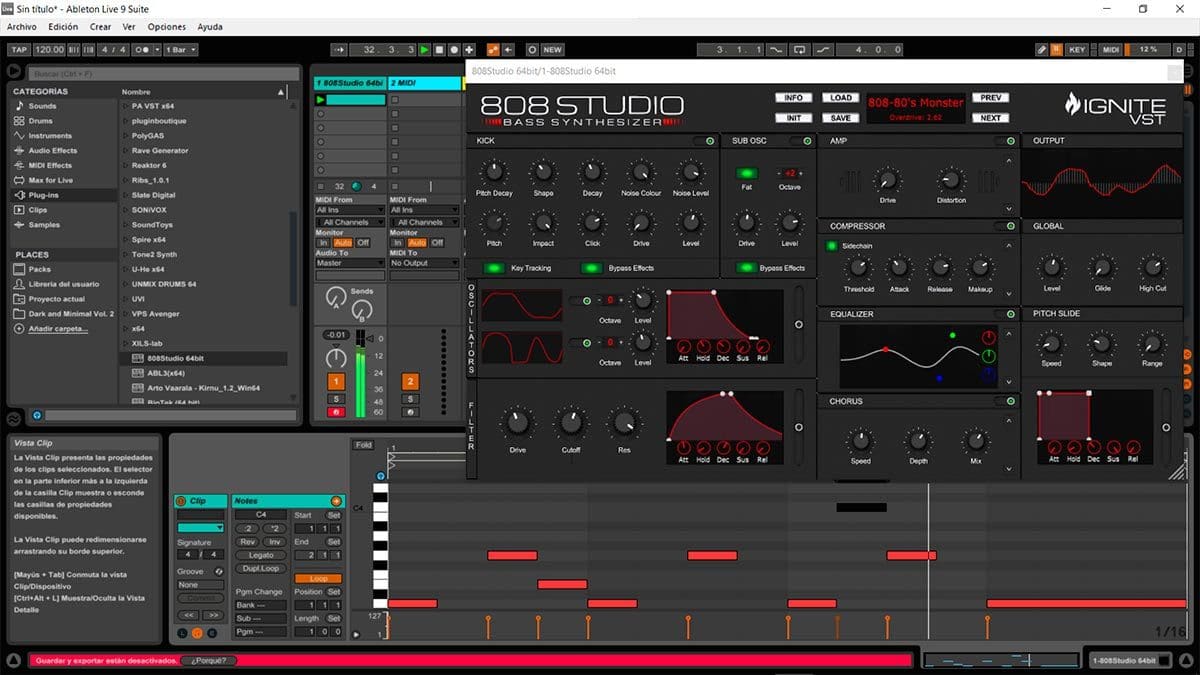
Task: Click the transport Play button
Action: [425, 49]
